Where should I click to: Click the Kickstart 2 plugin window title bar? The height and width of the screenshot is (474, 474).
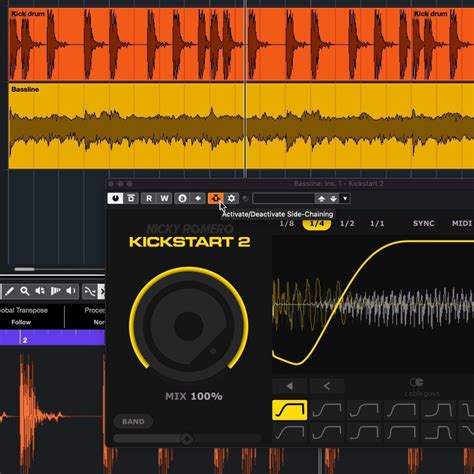click(x=339, y=184)
